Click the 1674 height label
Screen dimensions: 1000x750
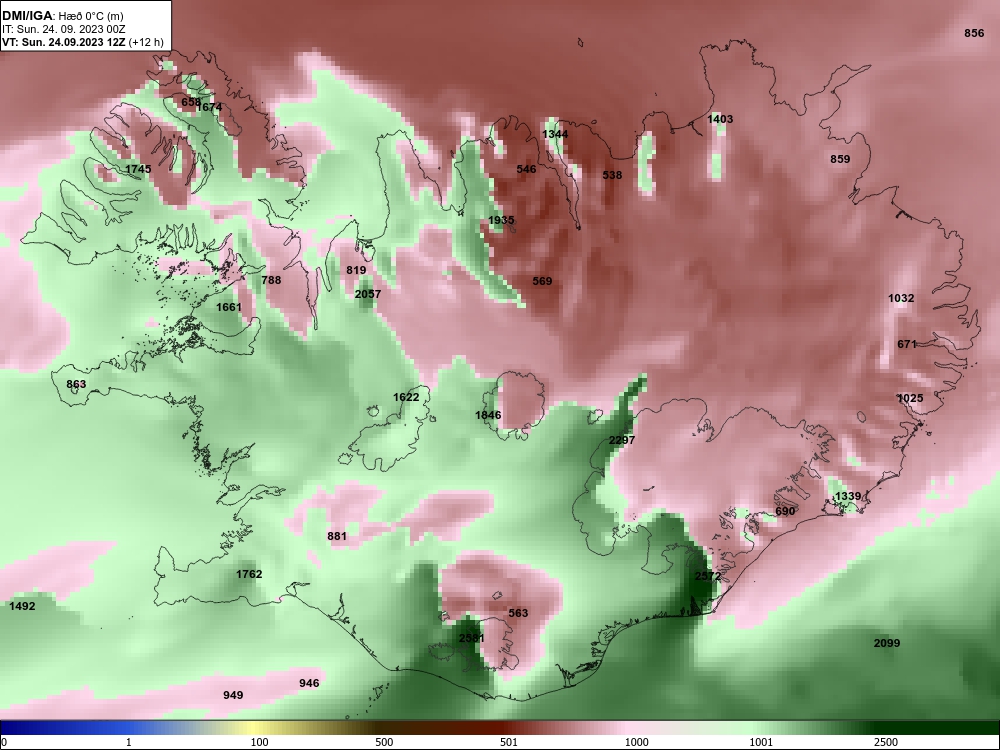click(209, 107)
